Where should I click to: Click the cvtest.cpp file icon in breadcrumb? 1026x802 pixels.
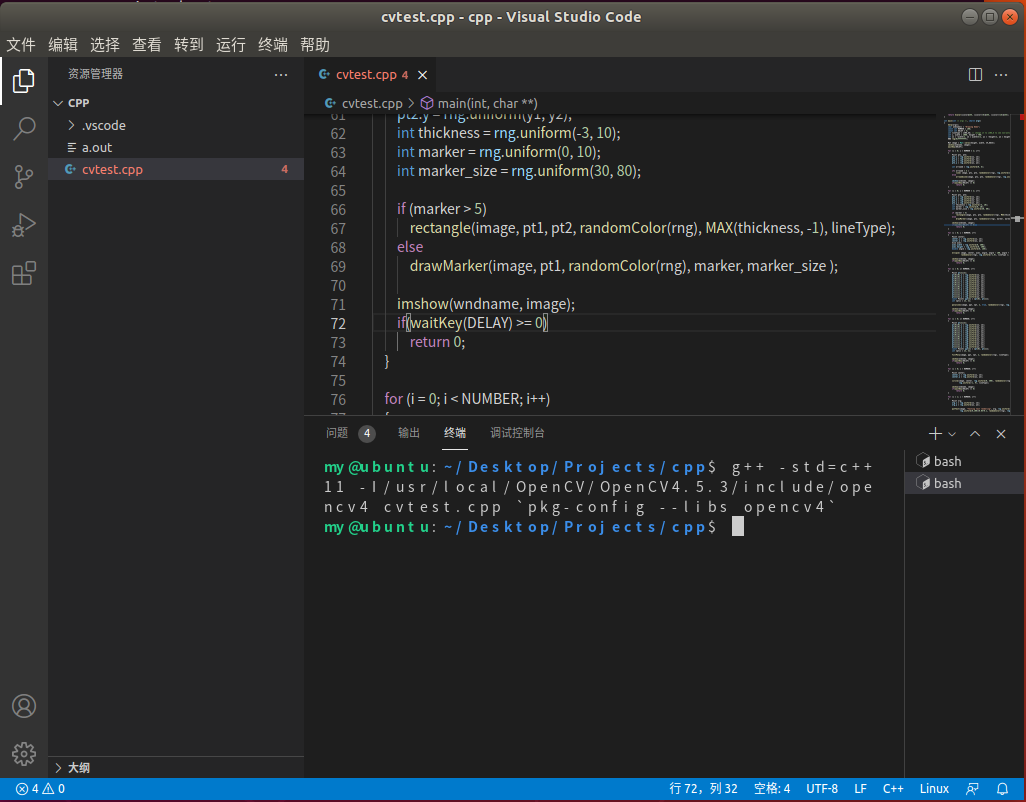tap(330, 103)
